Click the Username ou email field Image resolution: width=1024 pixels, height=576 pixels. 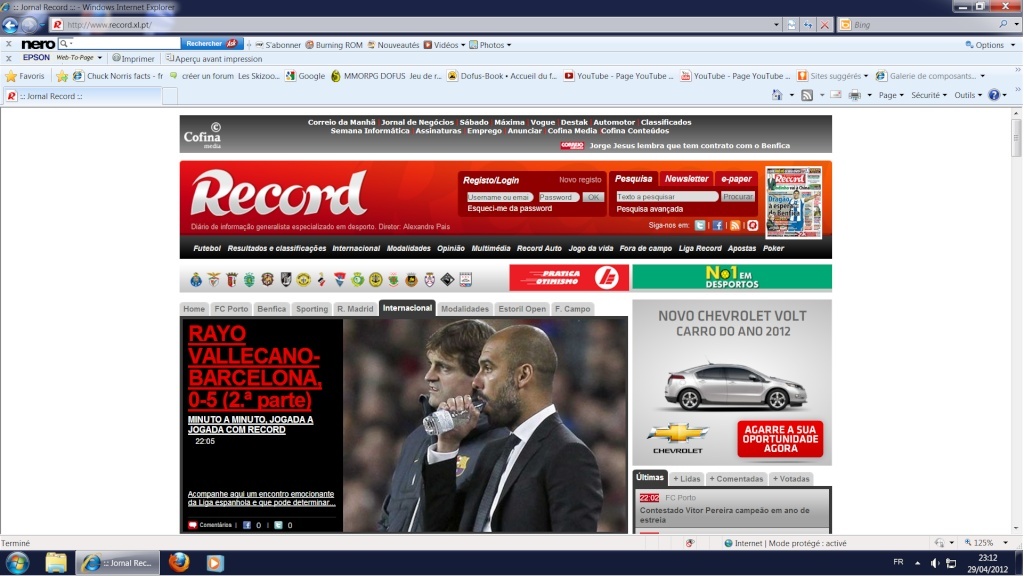[x=500, y=197]
